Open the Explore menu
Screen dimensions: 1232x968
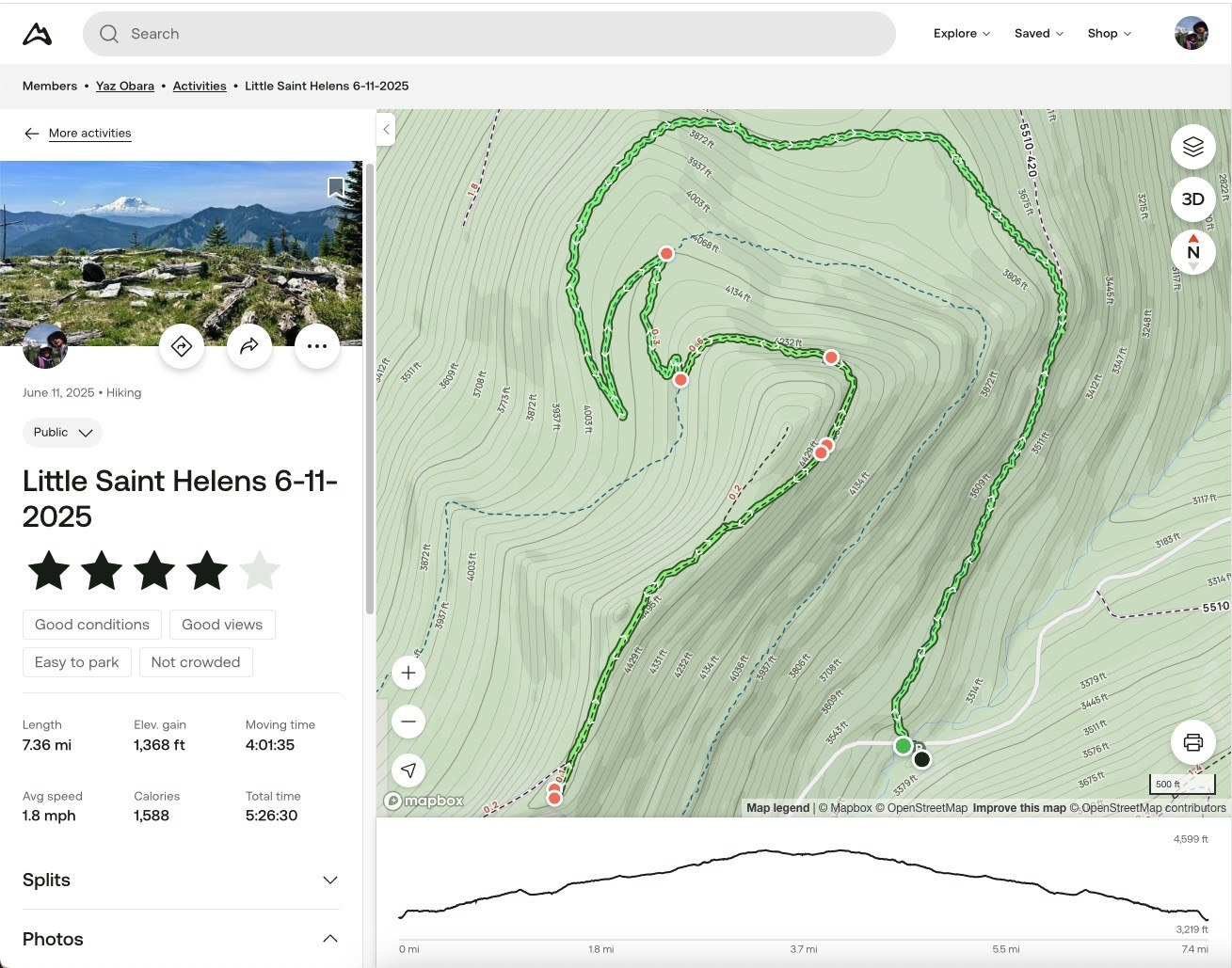pyautogui.click(x=961, y=34)
